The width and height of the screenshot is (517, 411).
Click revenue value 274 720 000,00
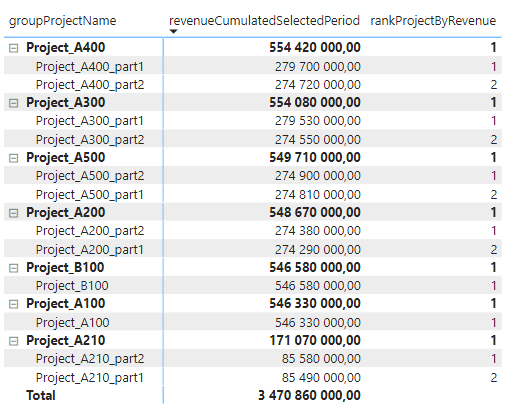[x=318, y=85]
